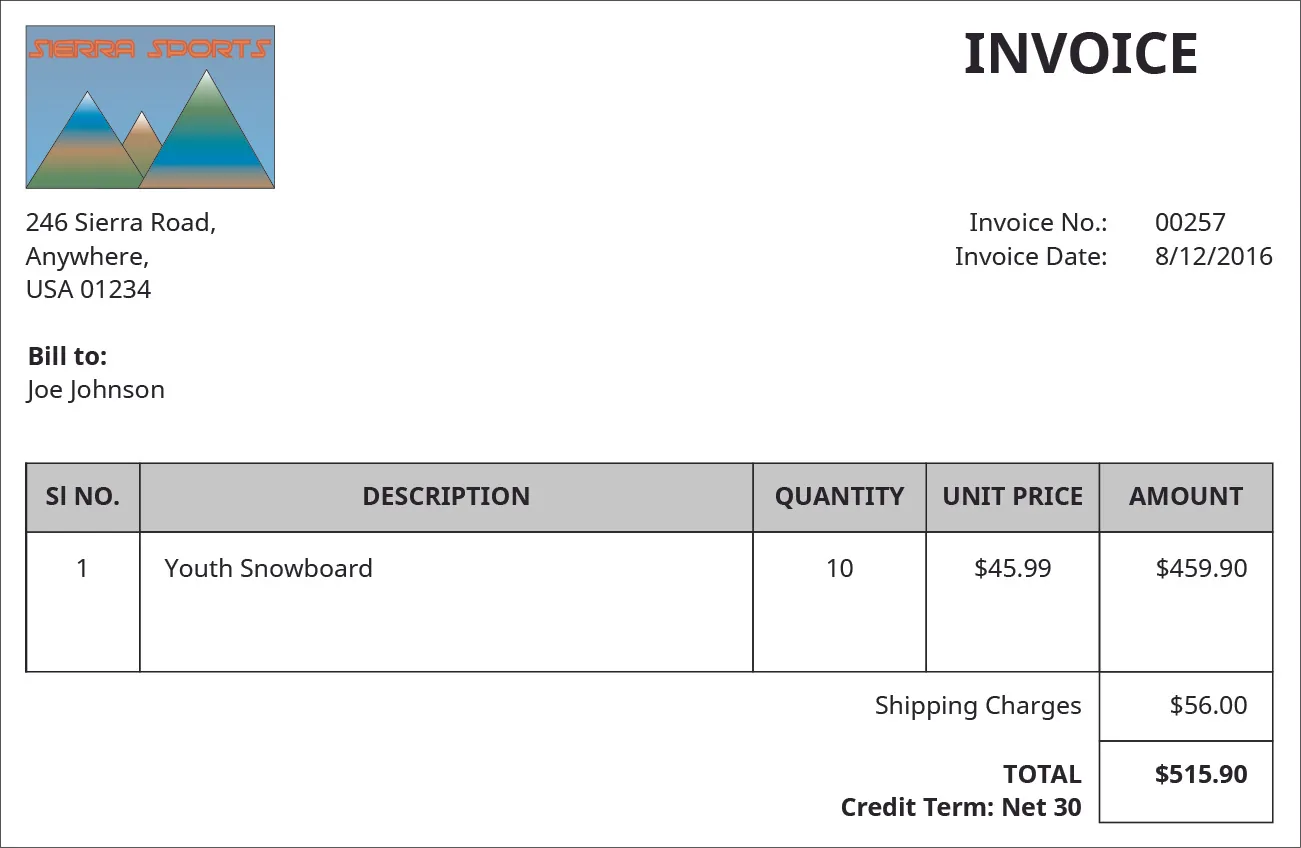Click the $45.99 unit price cell
Image resolution: width=1301 pixels, height=848 pixels.
(x=1013, y=568)
